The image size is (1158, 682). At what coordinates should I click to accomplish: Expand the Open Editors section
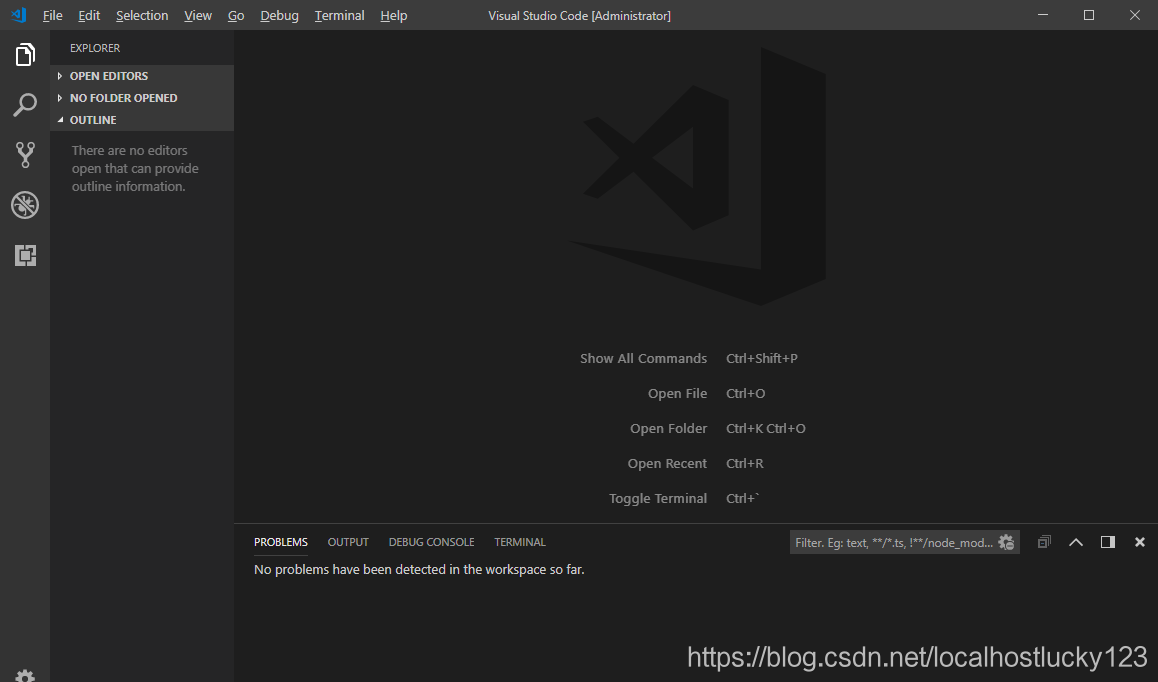click(142, 76)
